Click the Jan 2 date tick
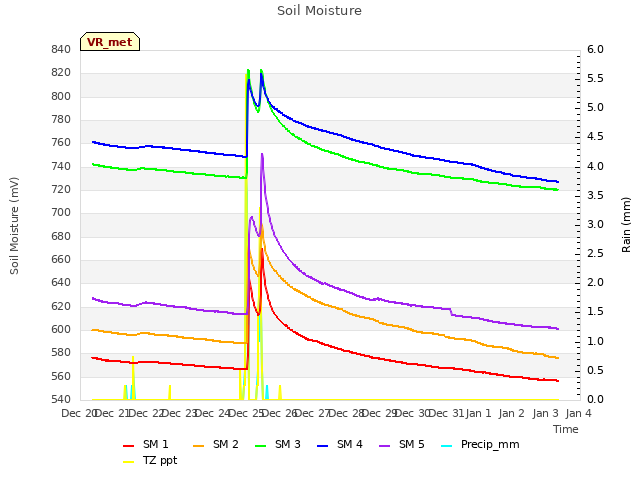The width and height of the screenshot is (640, 480). coord(511,413)
